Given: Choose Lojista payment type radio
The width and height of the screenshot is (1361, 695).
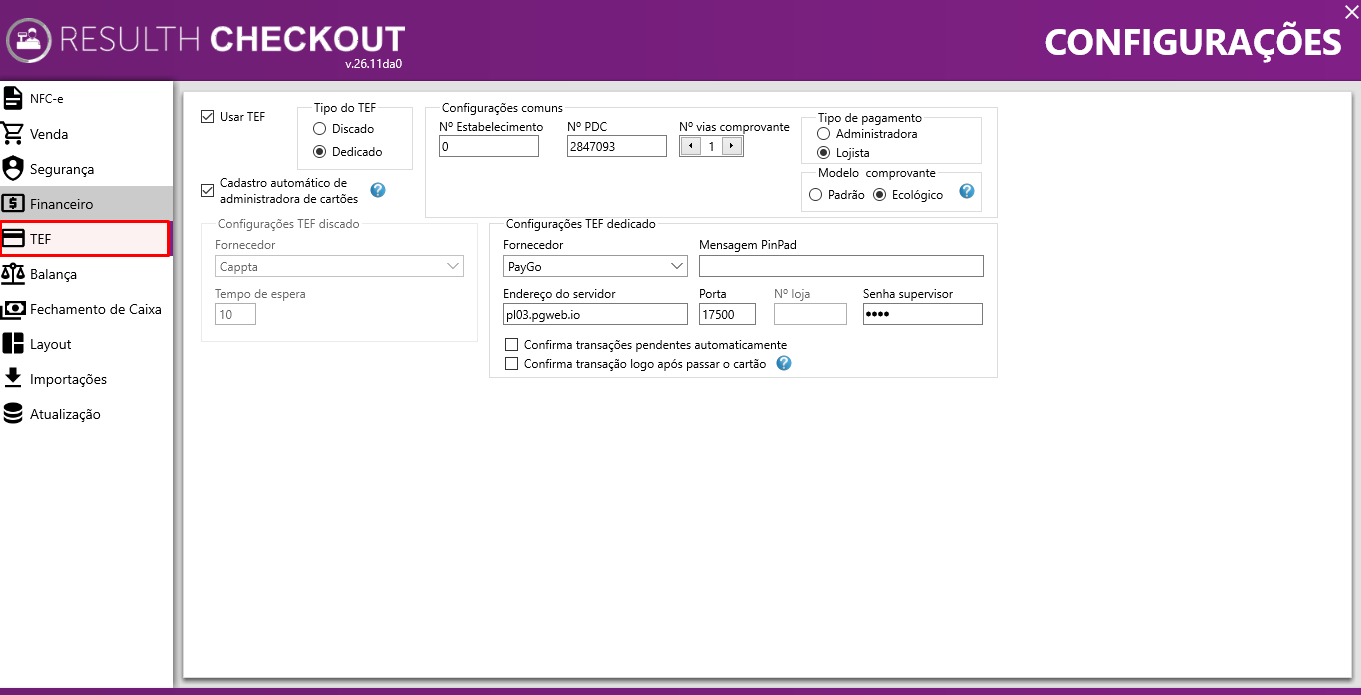Looking at the screenshot, I should 823,152.
